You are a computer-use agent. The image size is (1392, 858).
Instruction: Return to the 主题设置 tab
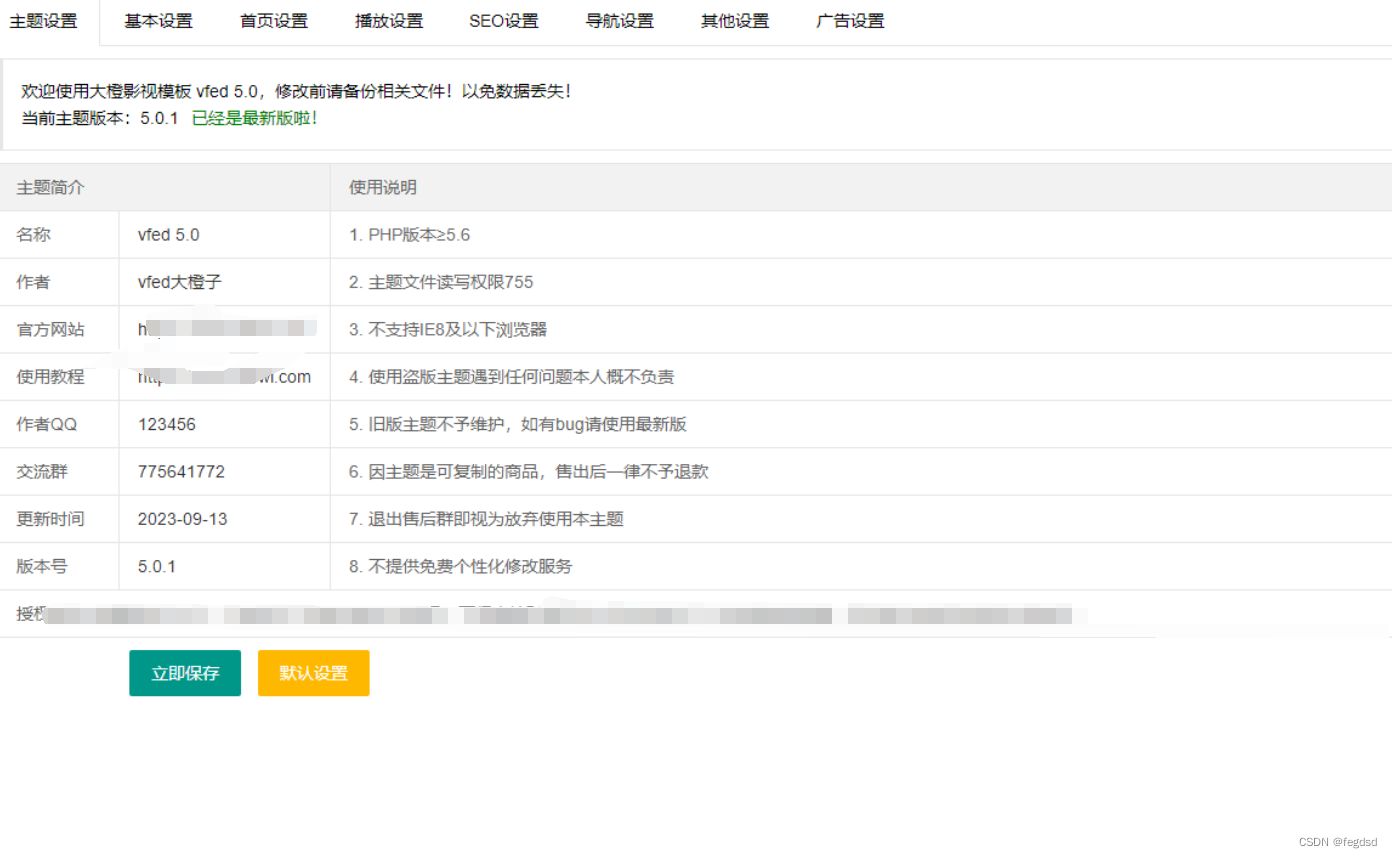tap(47, 20)
